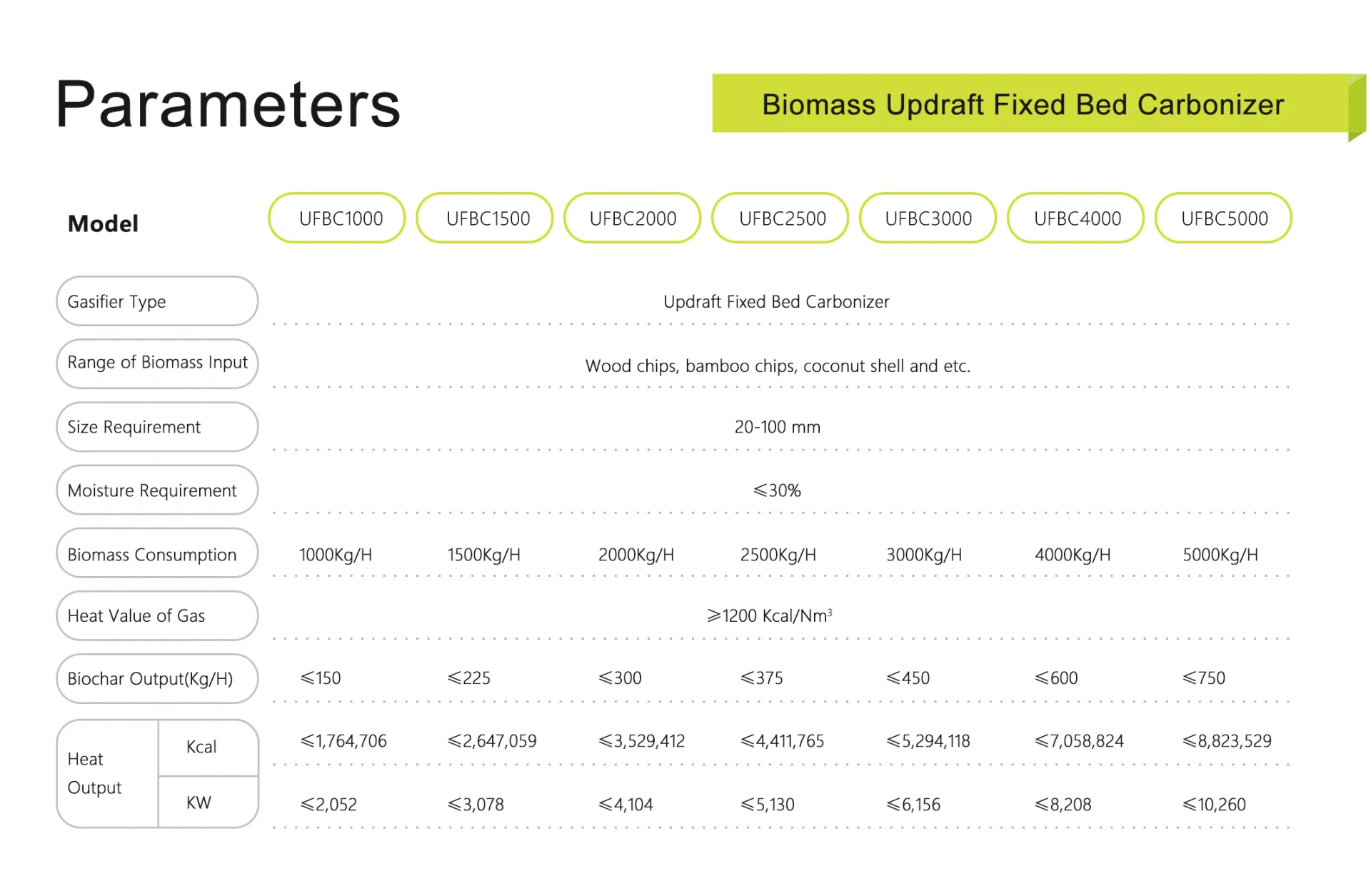Select the Biomass Consumption label
1371x896 pixels.
click(x=157, y=554)
